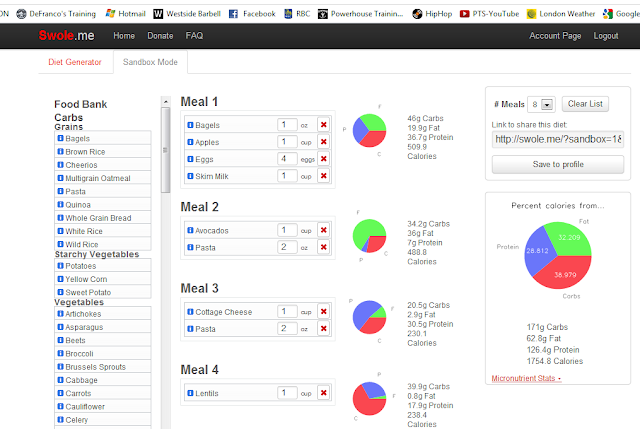
Task: Click the Food Bank scrollbar thumb
Action: [x=165, y=150]
